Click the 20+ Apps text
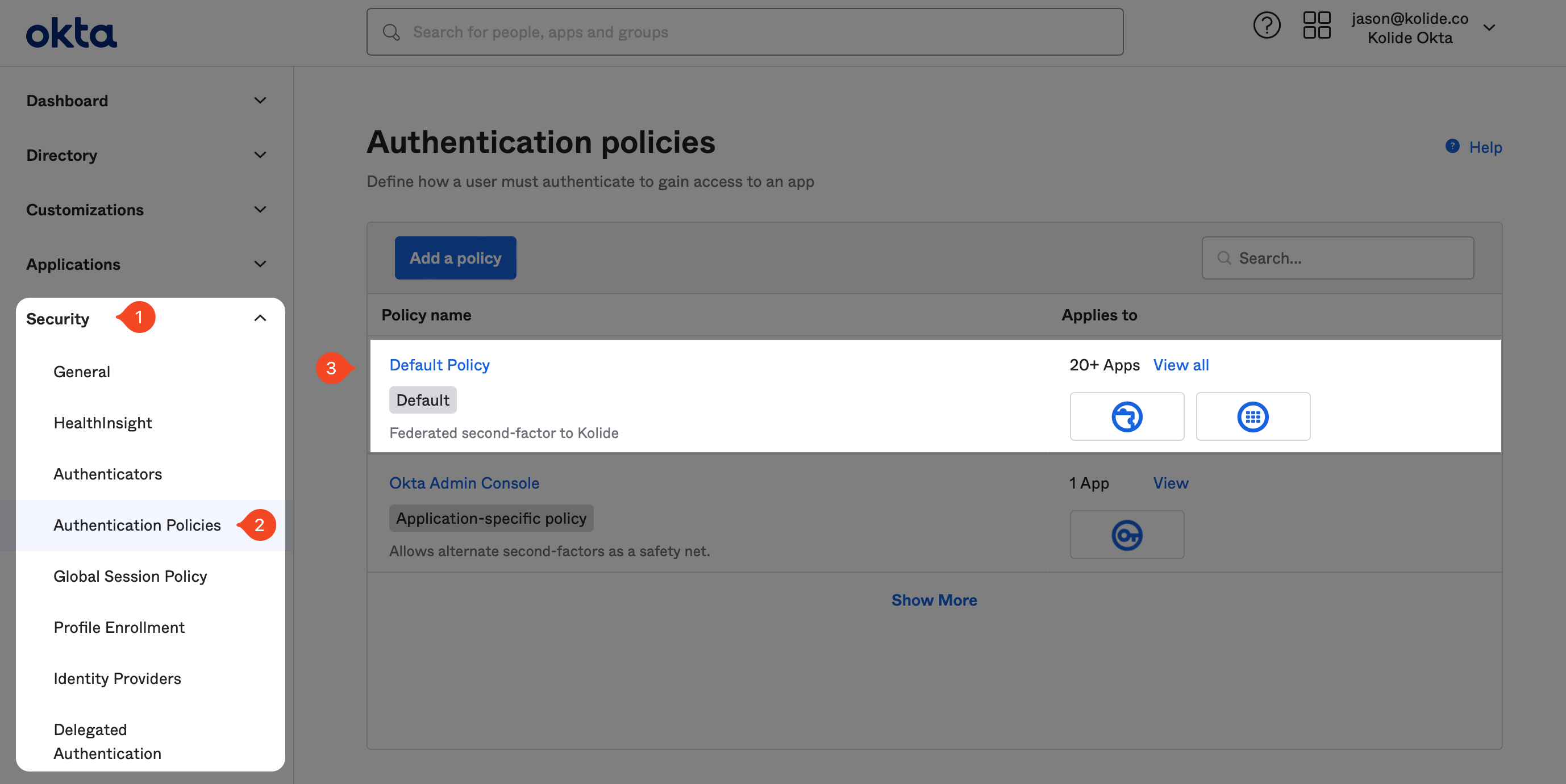This screenshot has width=1566, height=784. tap(1105, 365)
